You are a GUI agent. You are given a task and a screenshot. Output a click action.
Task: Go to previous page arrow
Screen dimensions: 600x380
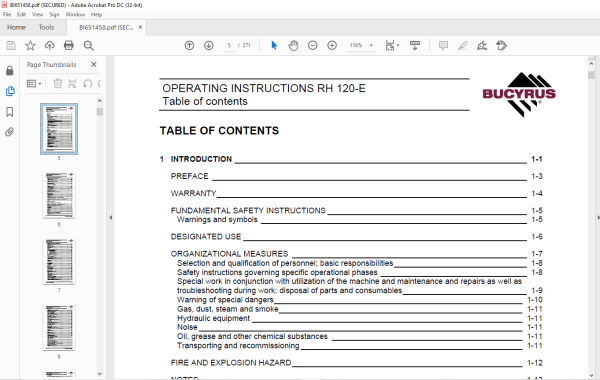(x=189, y=46)
